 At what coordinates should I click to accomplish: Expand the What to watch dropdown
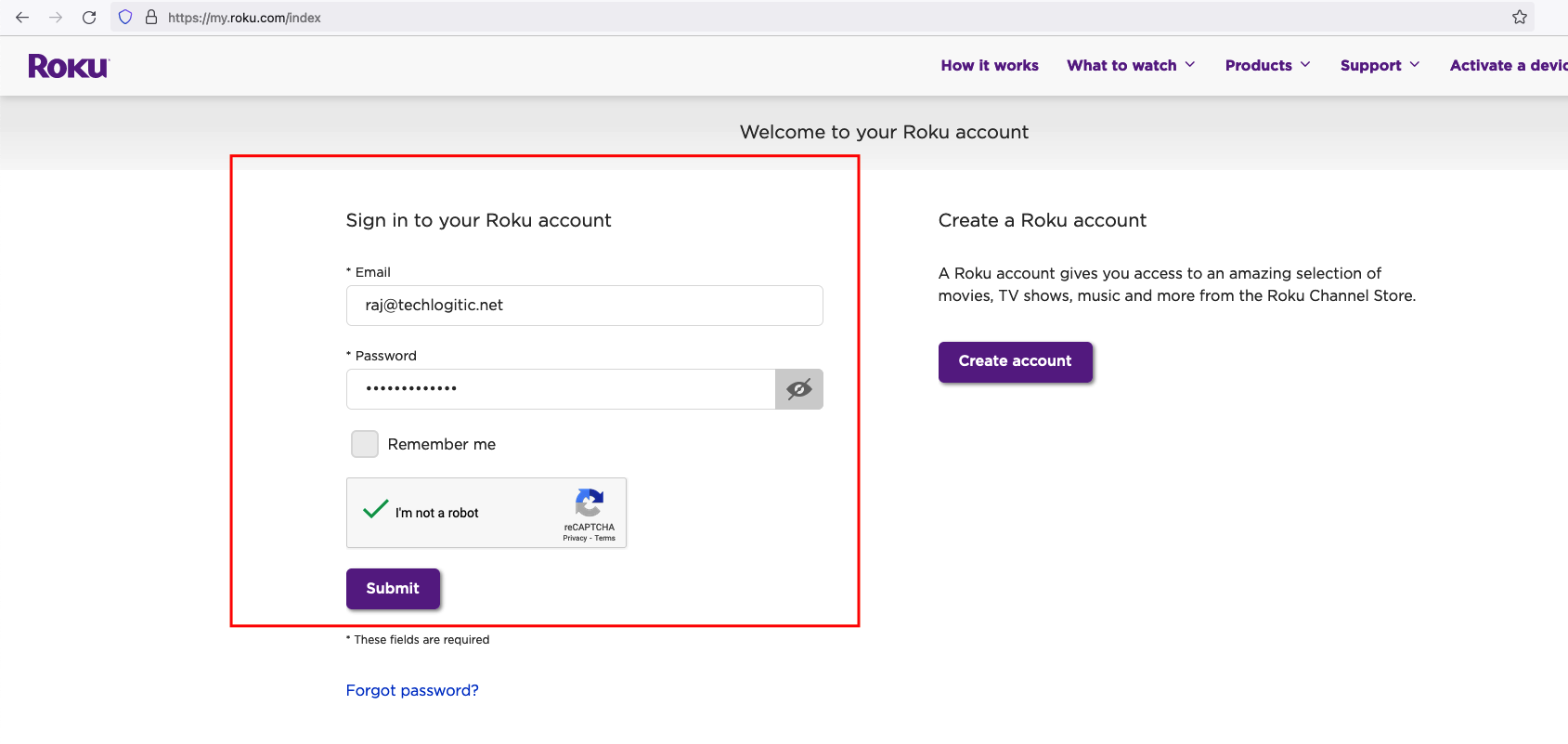click(x=1131, y=65)
